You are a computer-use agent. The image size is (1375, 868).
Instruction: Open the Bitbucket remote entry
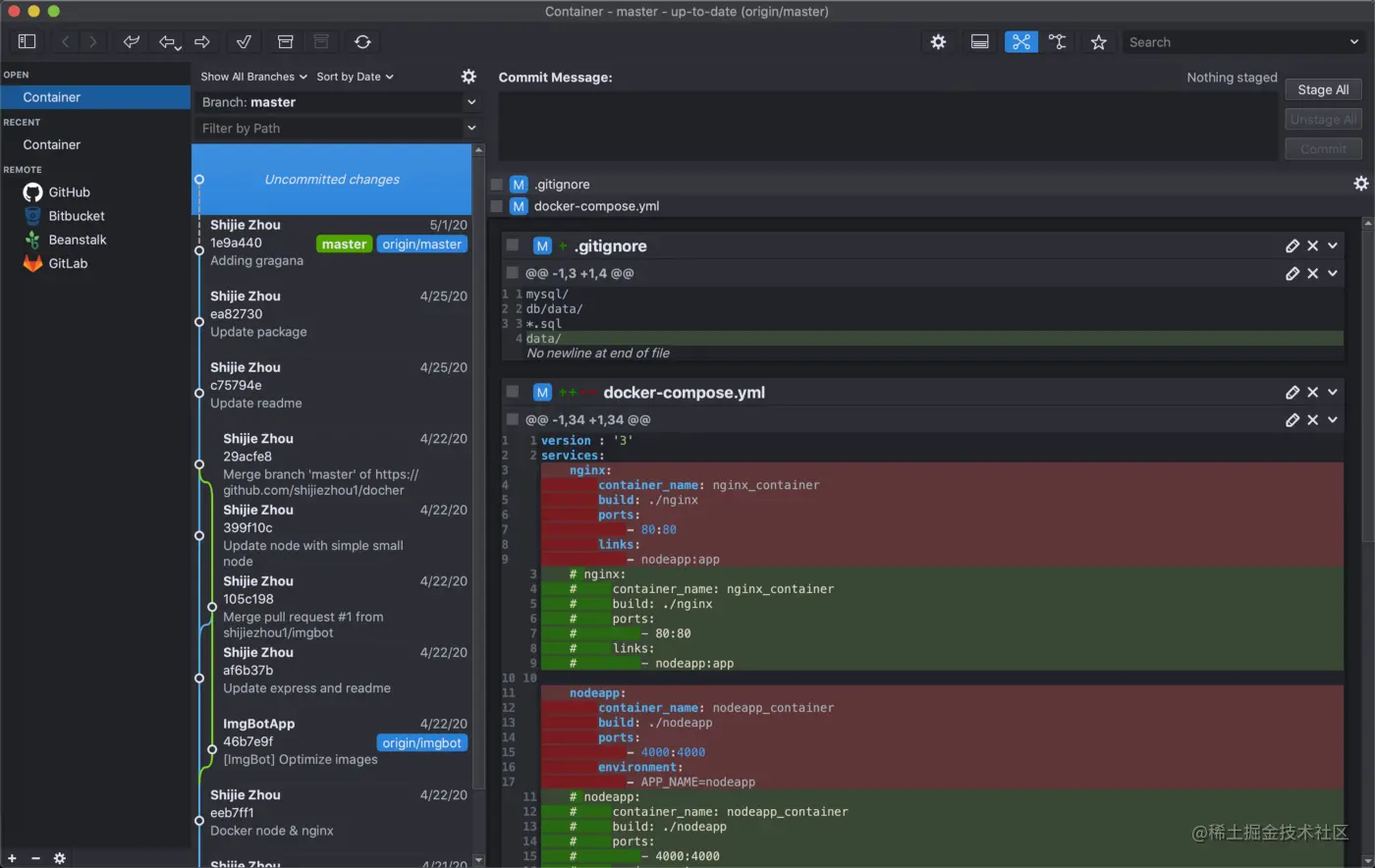point(95,216)
